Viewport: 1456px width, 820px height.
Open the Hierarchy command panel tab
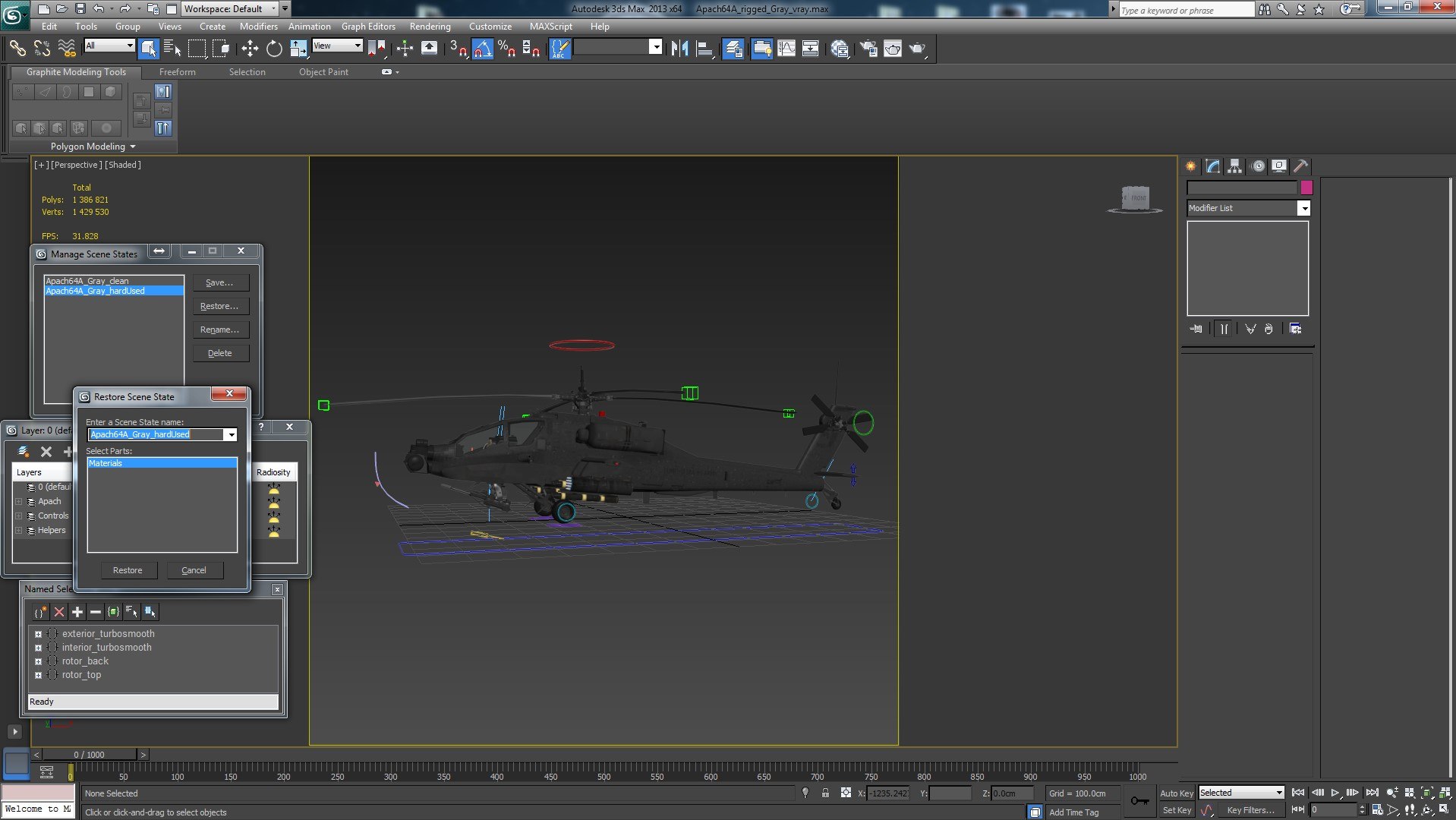[1234, 166]
